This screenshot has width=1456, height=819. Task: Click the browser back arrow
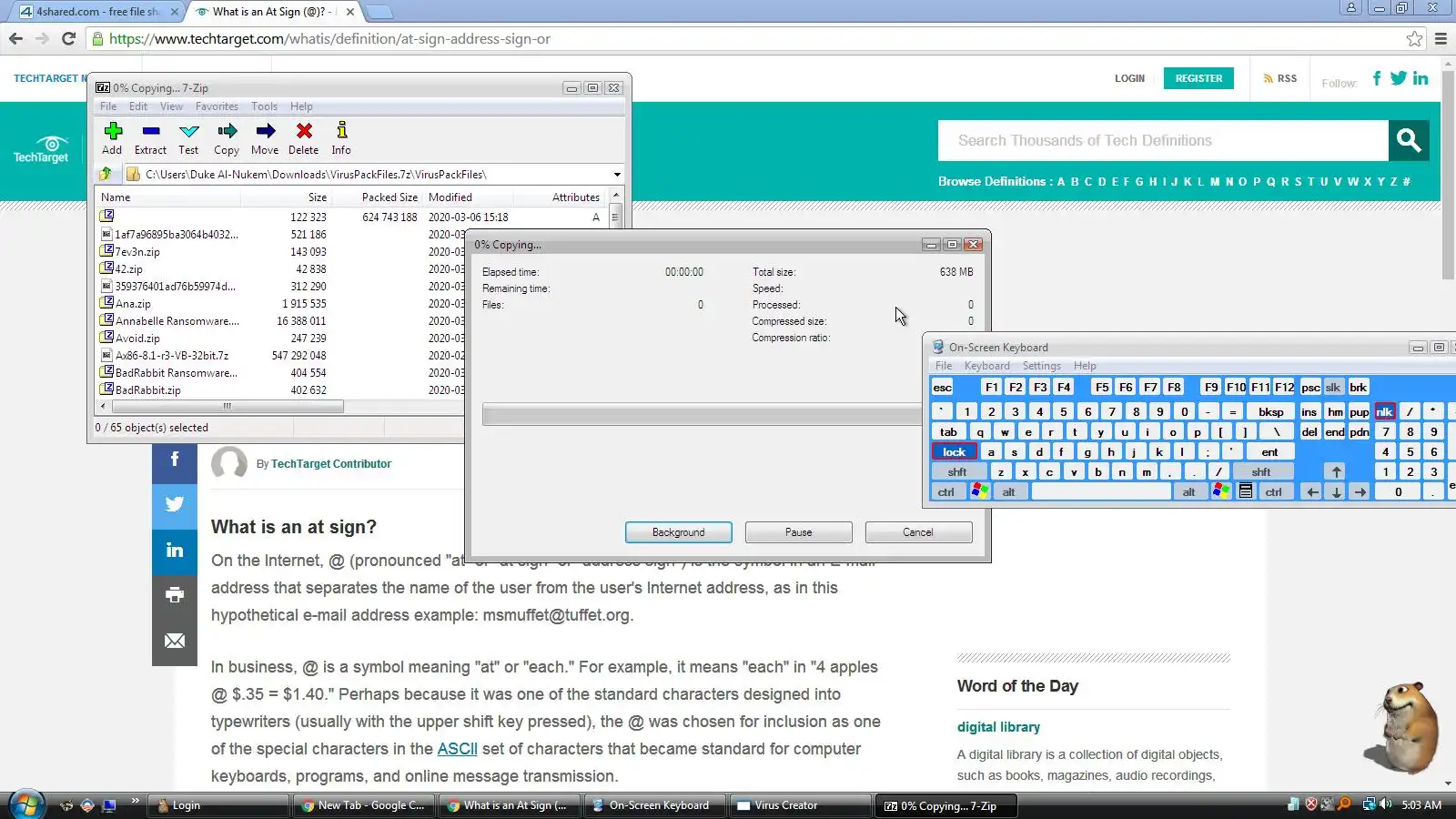(x=15, y=38)
